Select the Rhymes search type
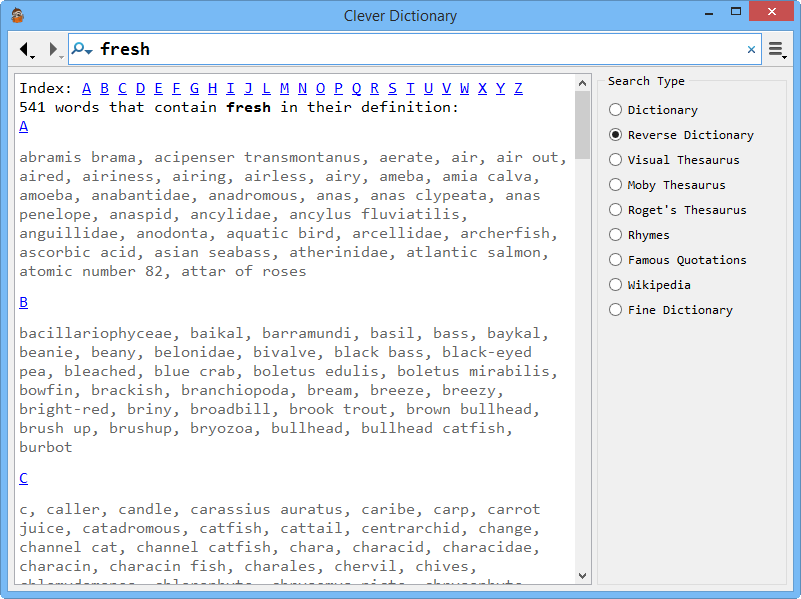Viewport: 801px width, 599px height. pos(639,235)
